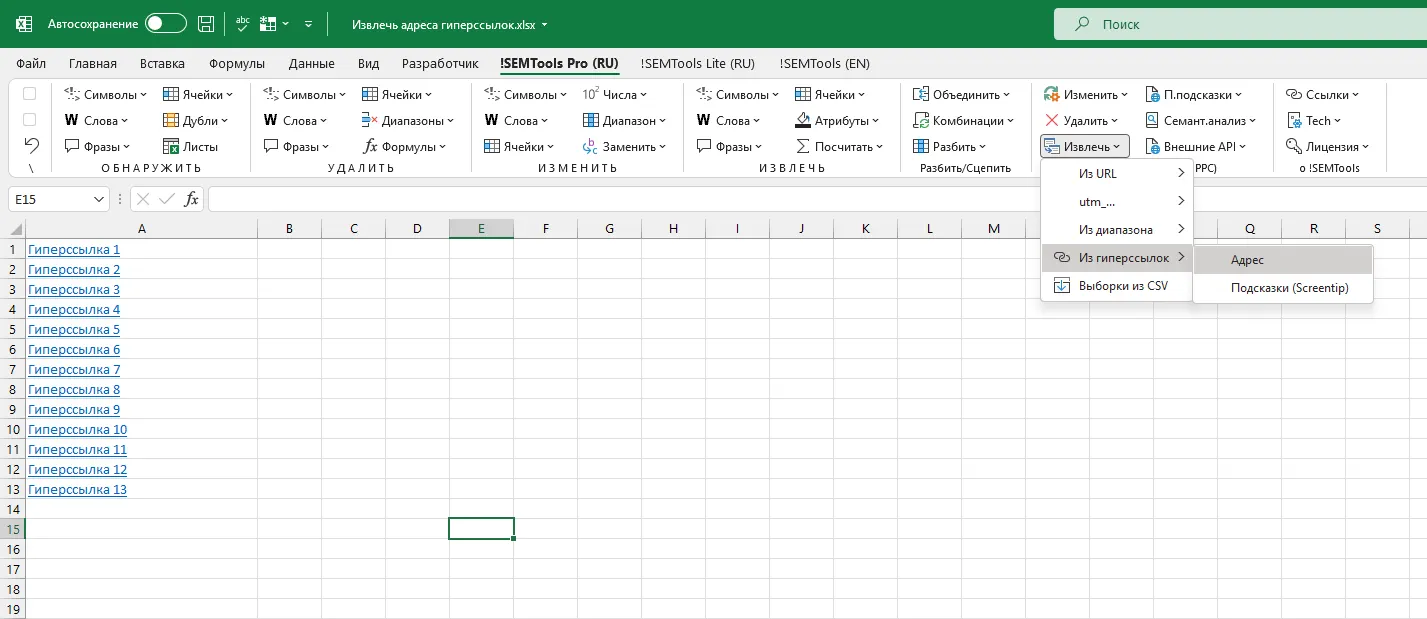Expand the Из диапазона submenu
The image size is (1427, 619).
[1117, 229]
